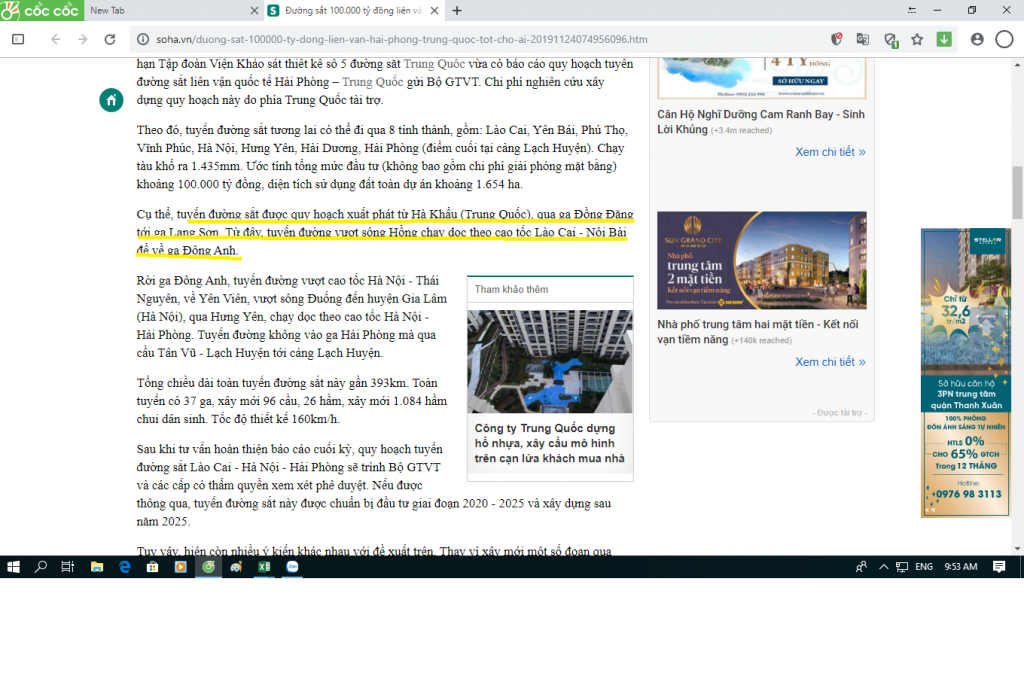Open the Thanh Xuân apartment banner ad
The height and width of the screenshot is (676, 1024).
point(966,373)
